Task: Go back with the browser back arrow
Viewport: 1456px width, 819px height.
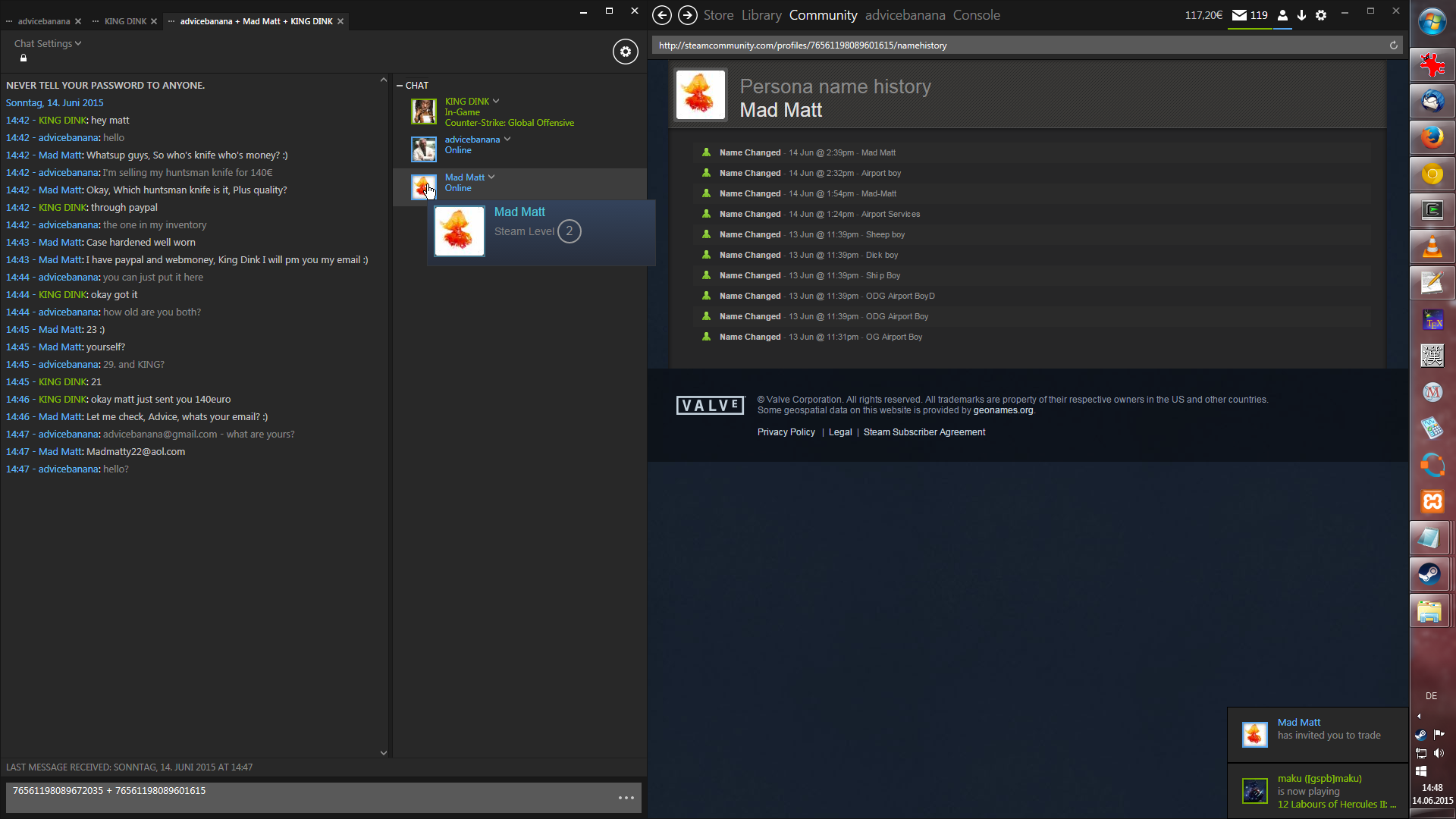Action: [661, 15]
